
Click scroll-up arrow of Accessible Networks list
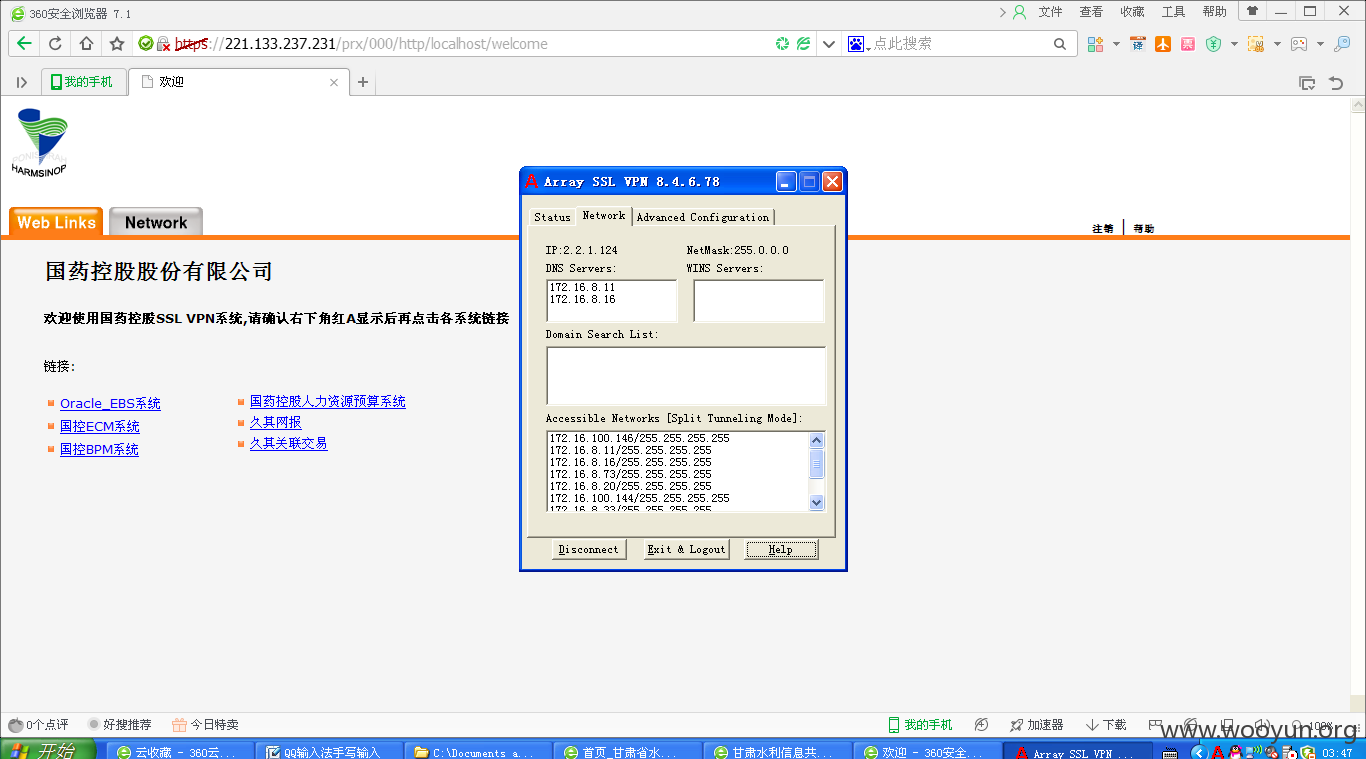point(817,441)
